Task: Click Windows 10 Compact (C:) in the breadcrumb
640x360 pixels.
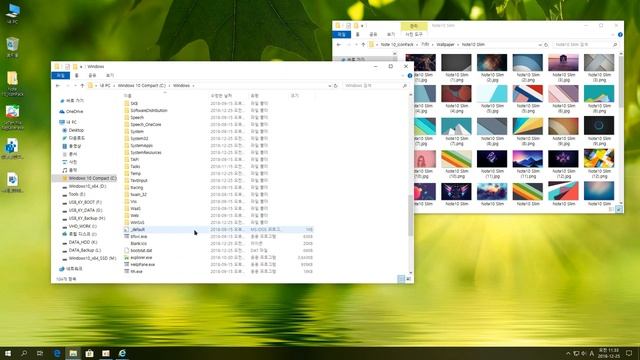Action: click(142, 86)
